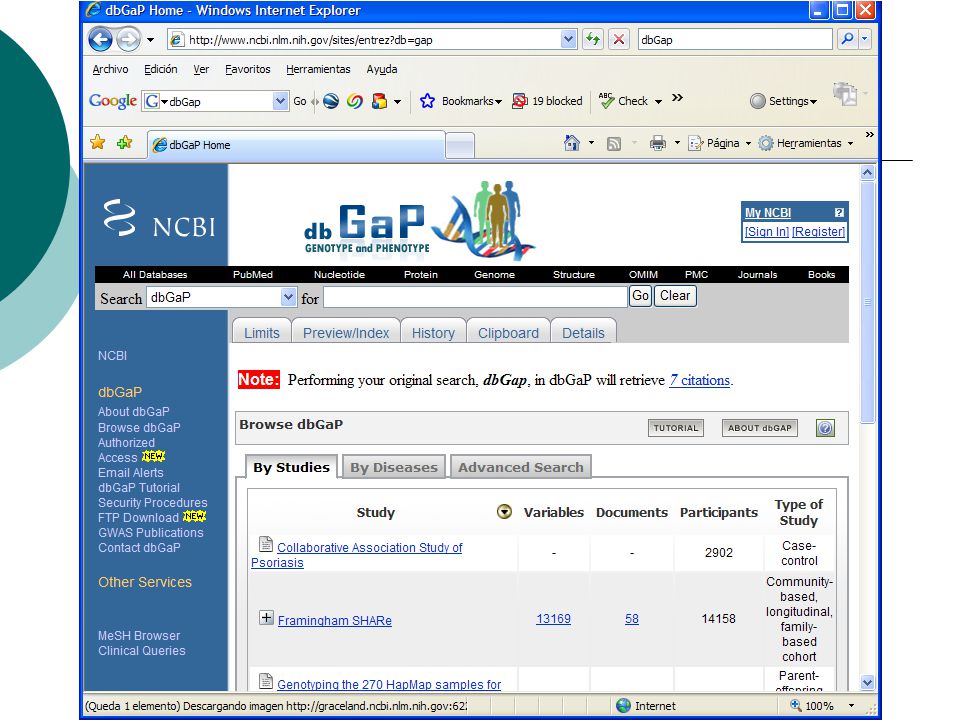
Task: Click the vertical scrollbar thumb
Action: coord(867,301)
